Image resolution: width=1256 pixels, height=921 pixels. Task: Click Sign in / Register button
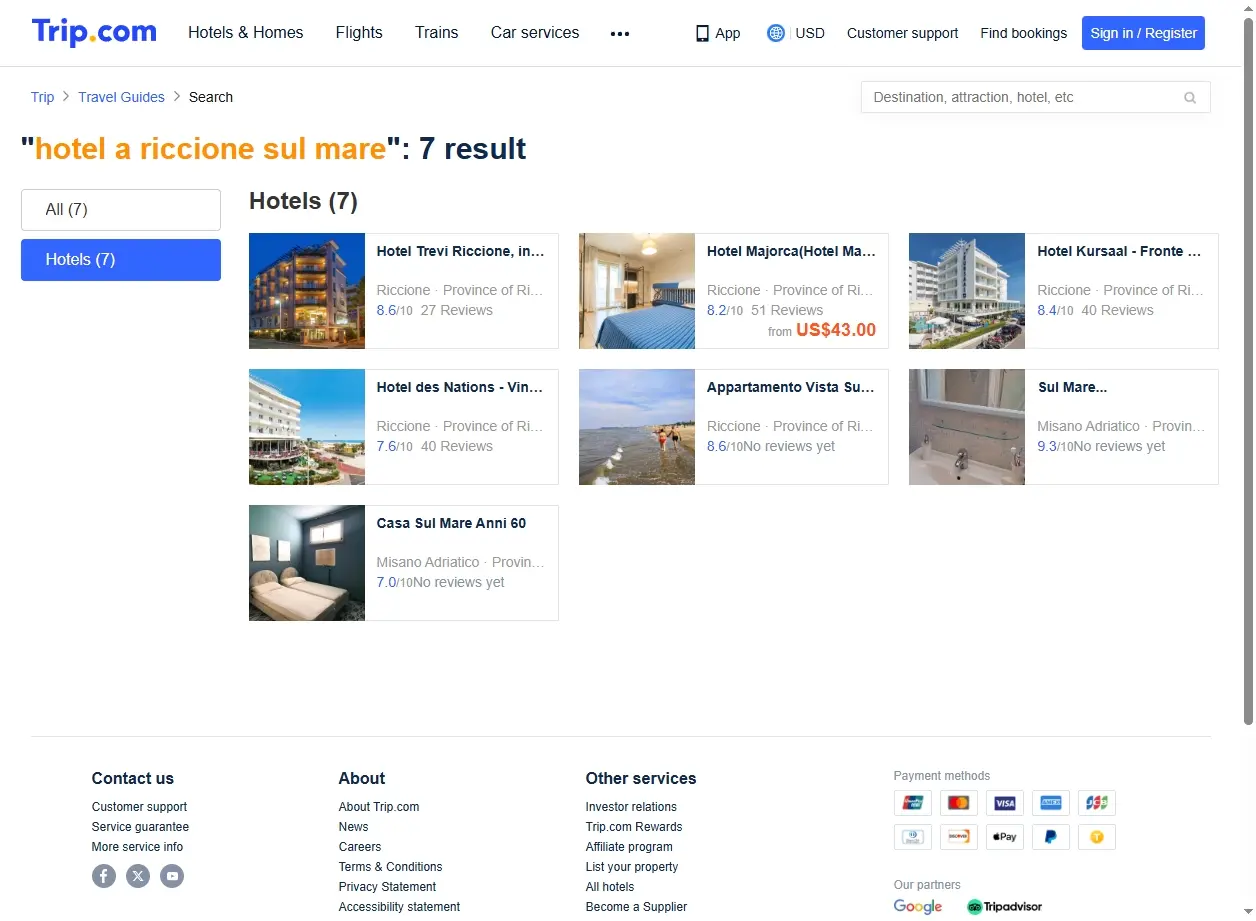[1143, 33]
